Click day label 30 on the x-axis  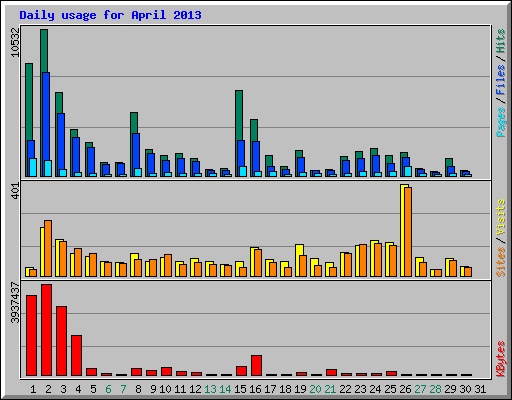(x=465, y=389)
